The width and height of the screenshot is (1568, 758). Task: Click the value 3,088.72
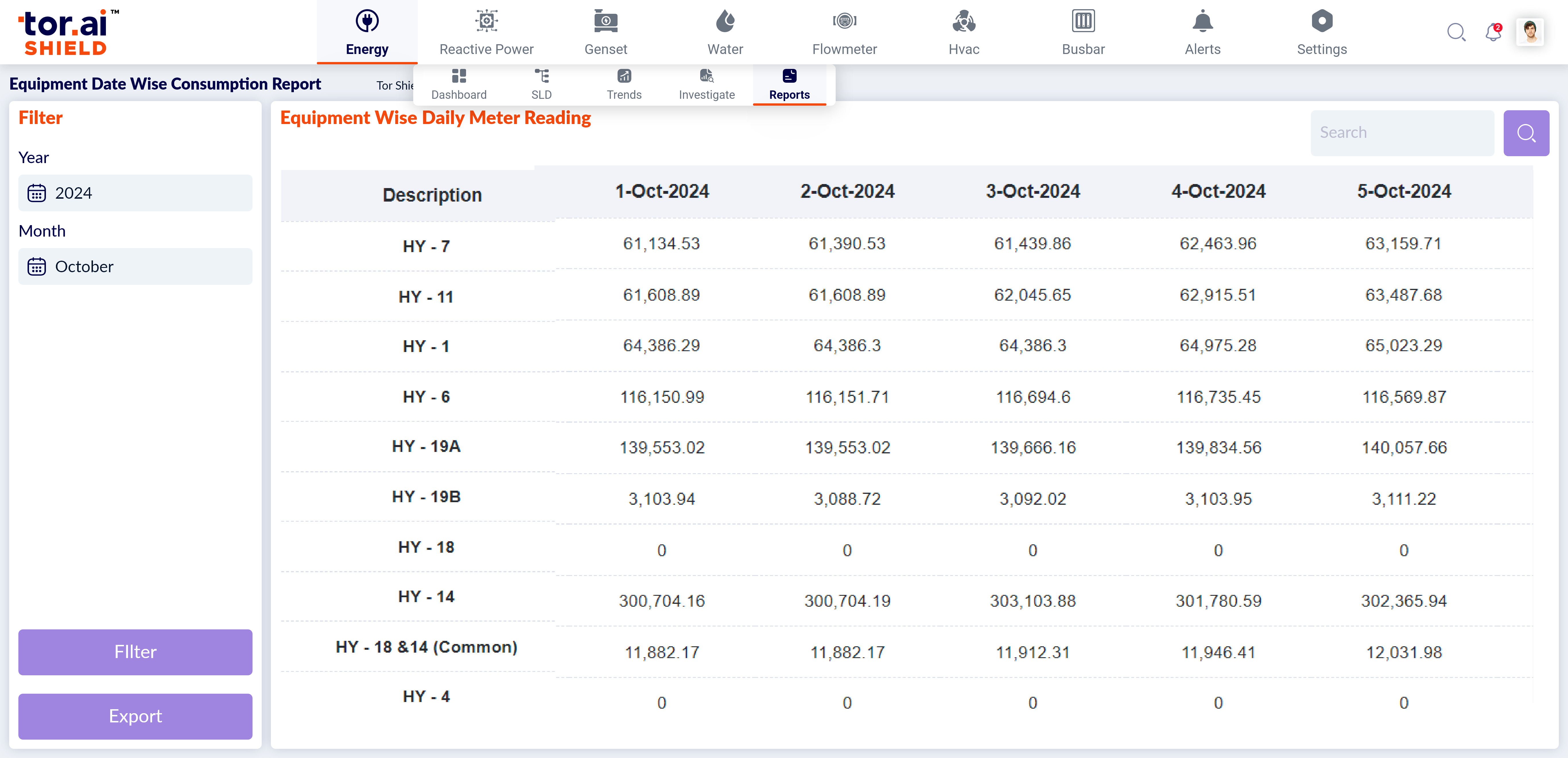pyautogui.click(x=847, y=499)
